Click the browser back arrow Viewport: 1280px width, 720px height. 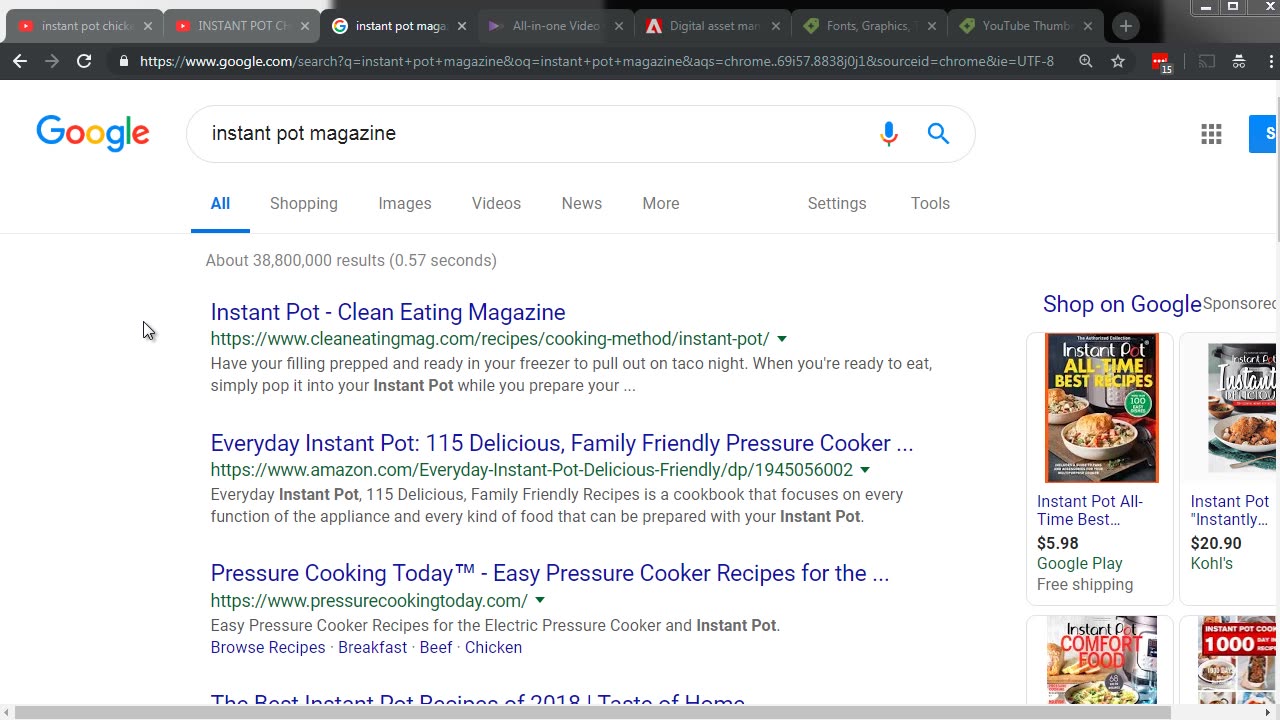(x=20, y=61)
